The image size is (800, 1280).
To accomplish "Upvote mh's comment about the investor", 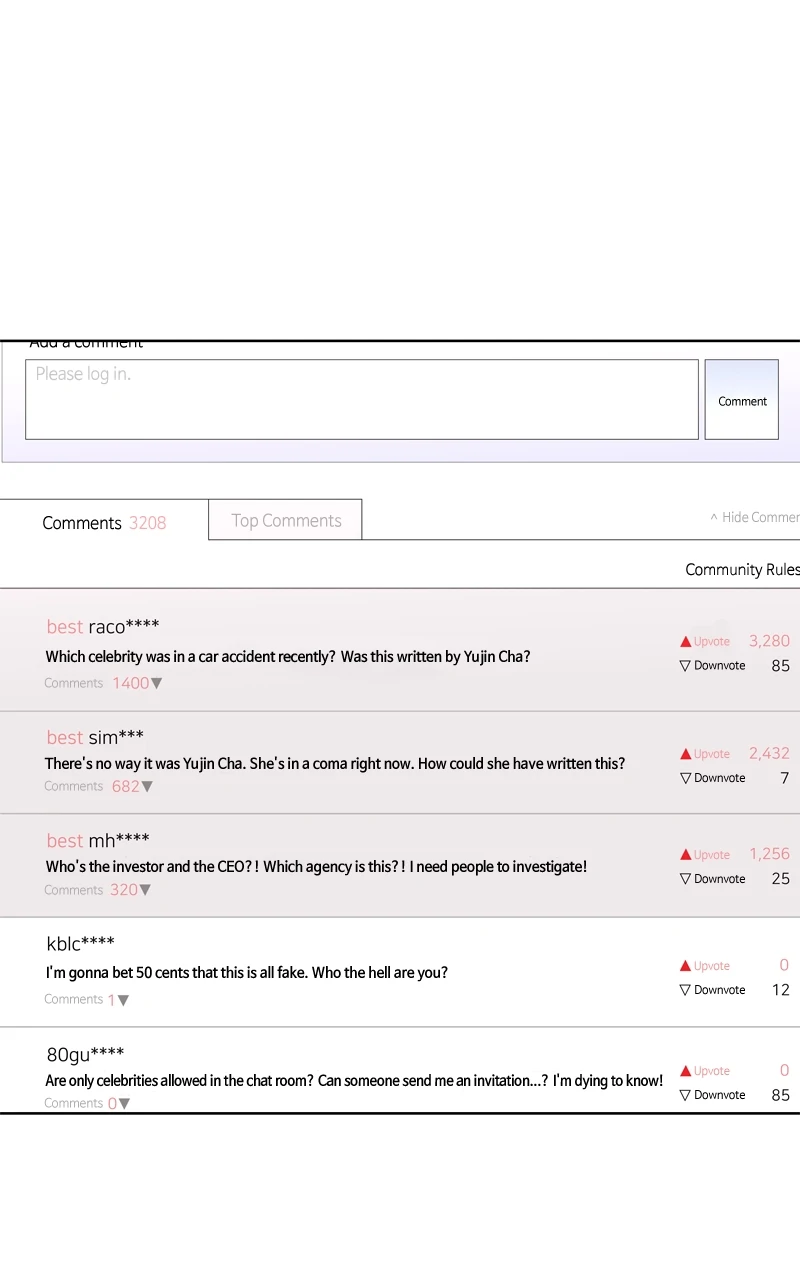I will pyautogui.click(x=705, y=854).
